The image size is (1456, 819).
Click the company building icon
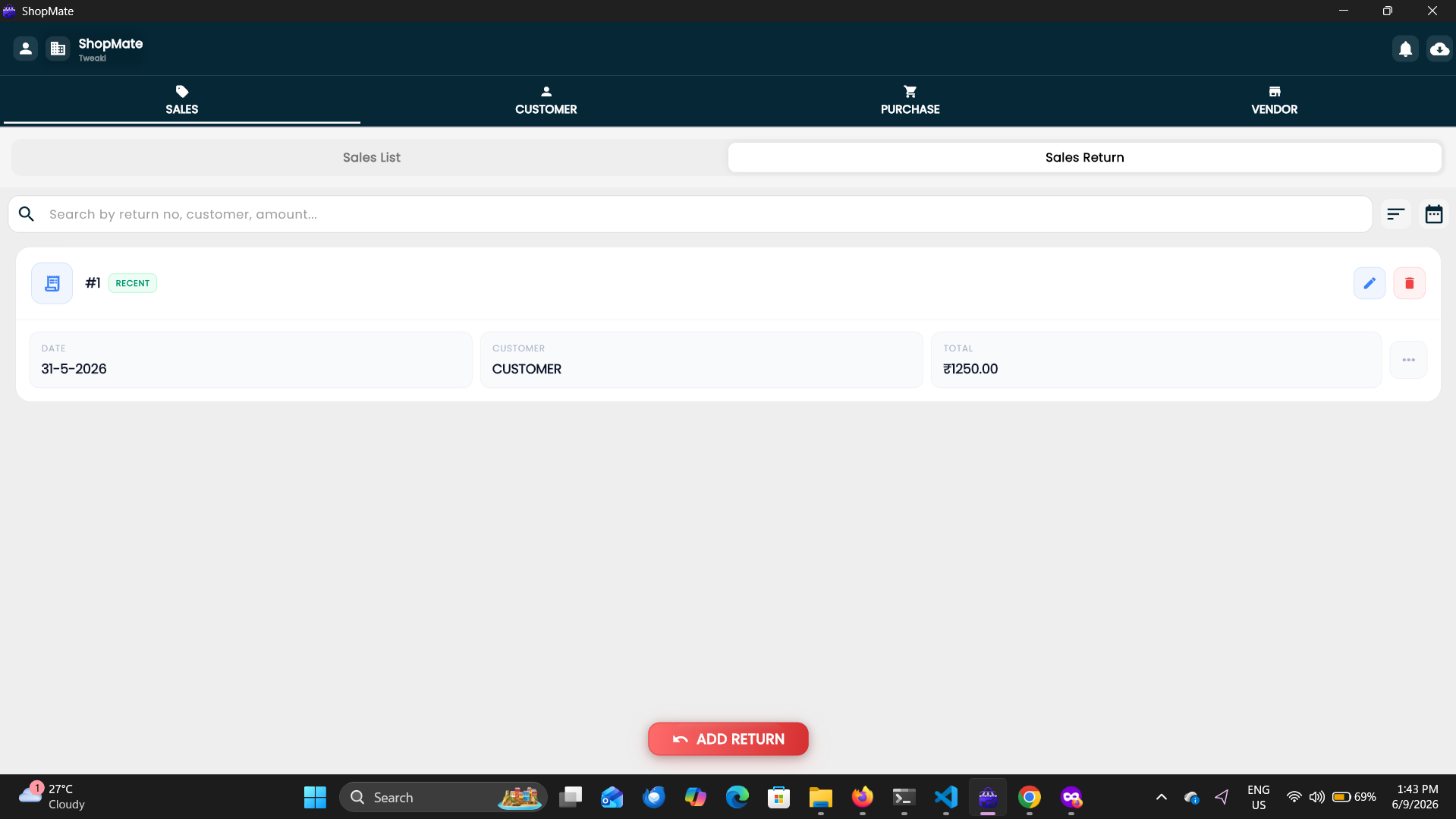point(58,49)
